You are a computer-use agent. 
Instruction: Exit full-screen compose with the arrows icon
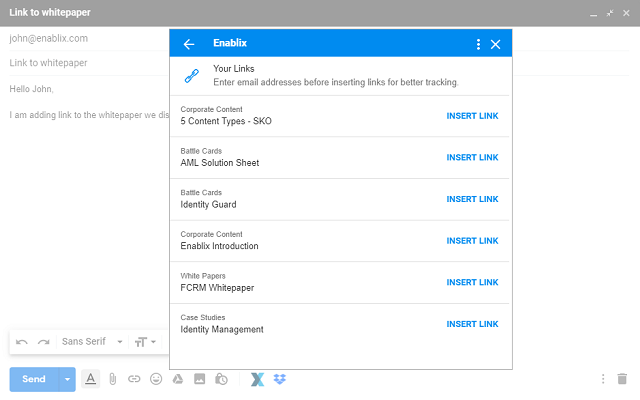(x=610, y=13)
